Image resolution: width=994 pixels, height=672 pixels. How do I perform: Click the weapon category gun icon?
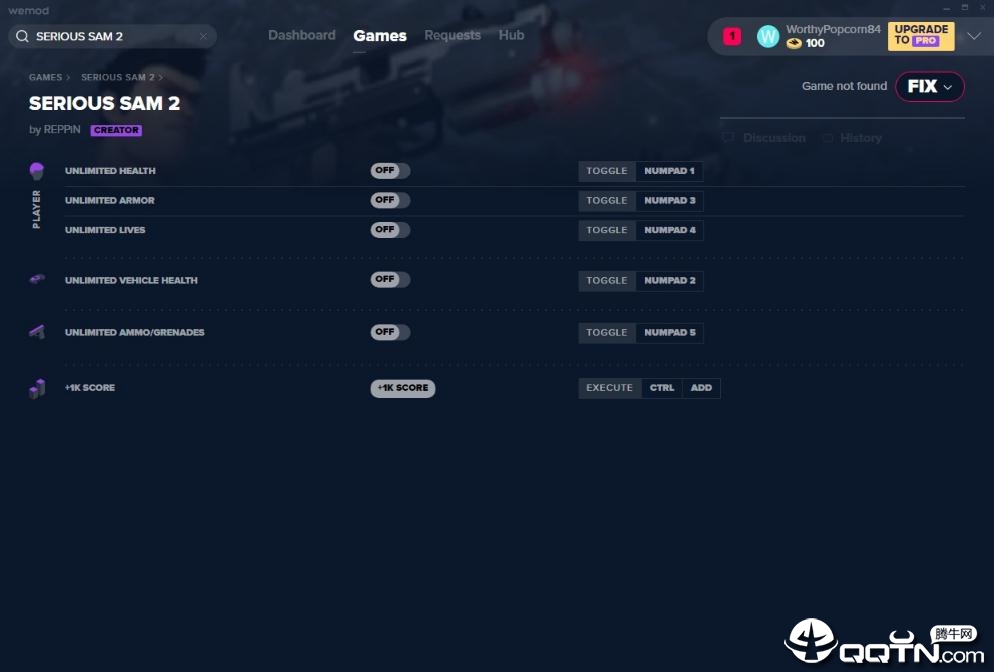37,332
